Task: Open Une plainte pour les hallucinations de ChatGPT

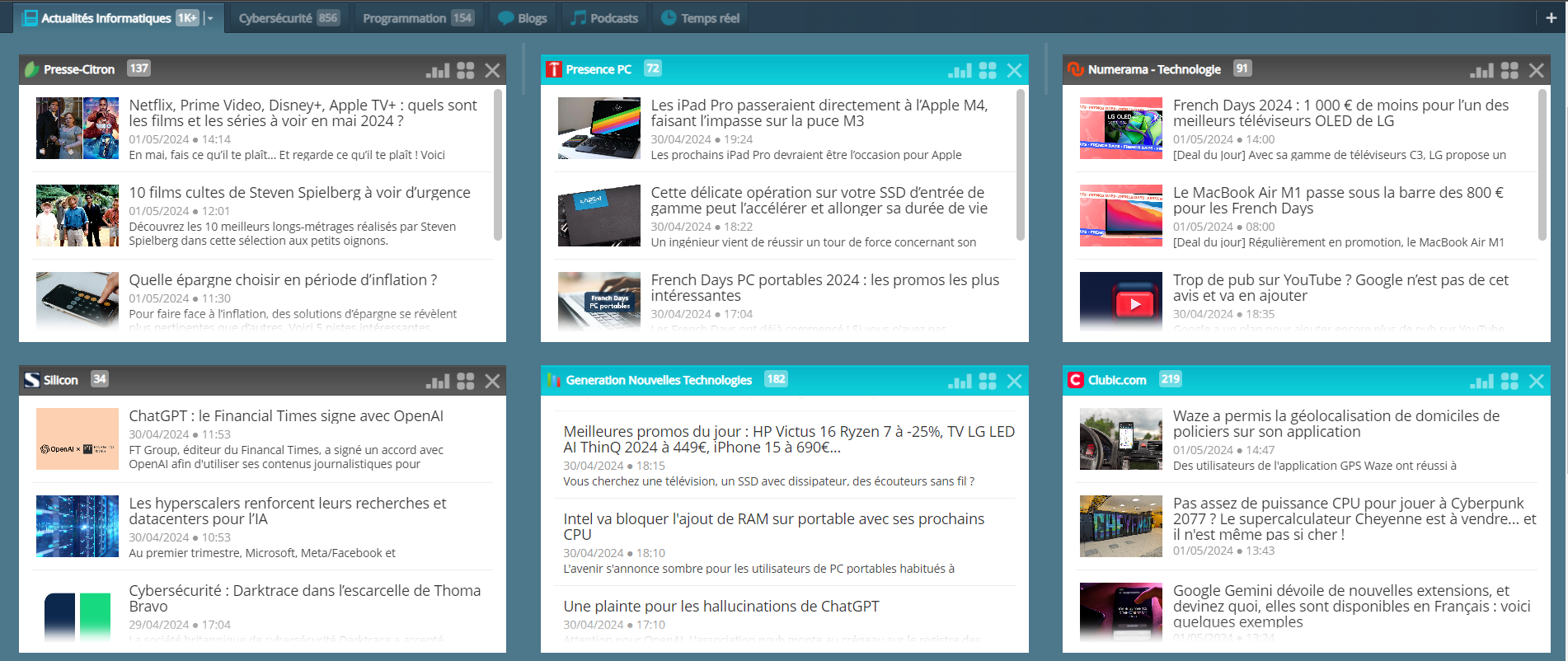Action: coord(721,607)
